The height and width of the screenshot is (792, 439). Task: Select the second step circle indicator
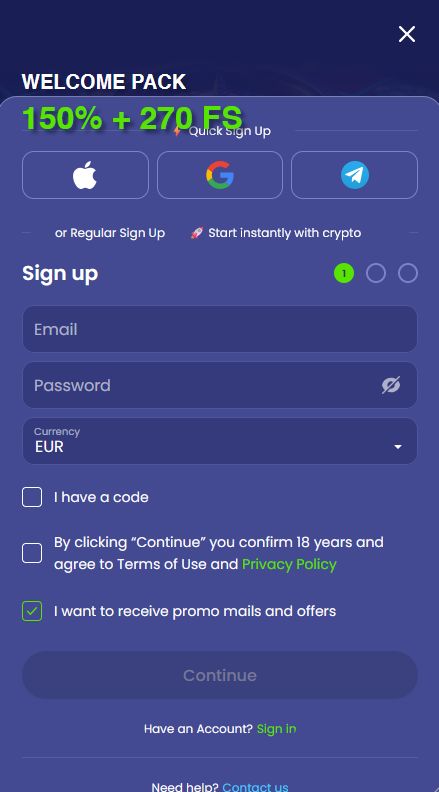[x=376, y=273]
